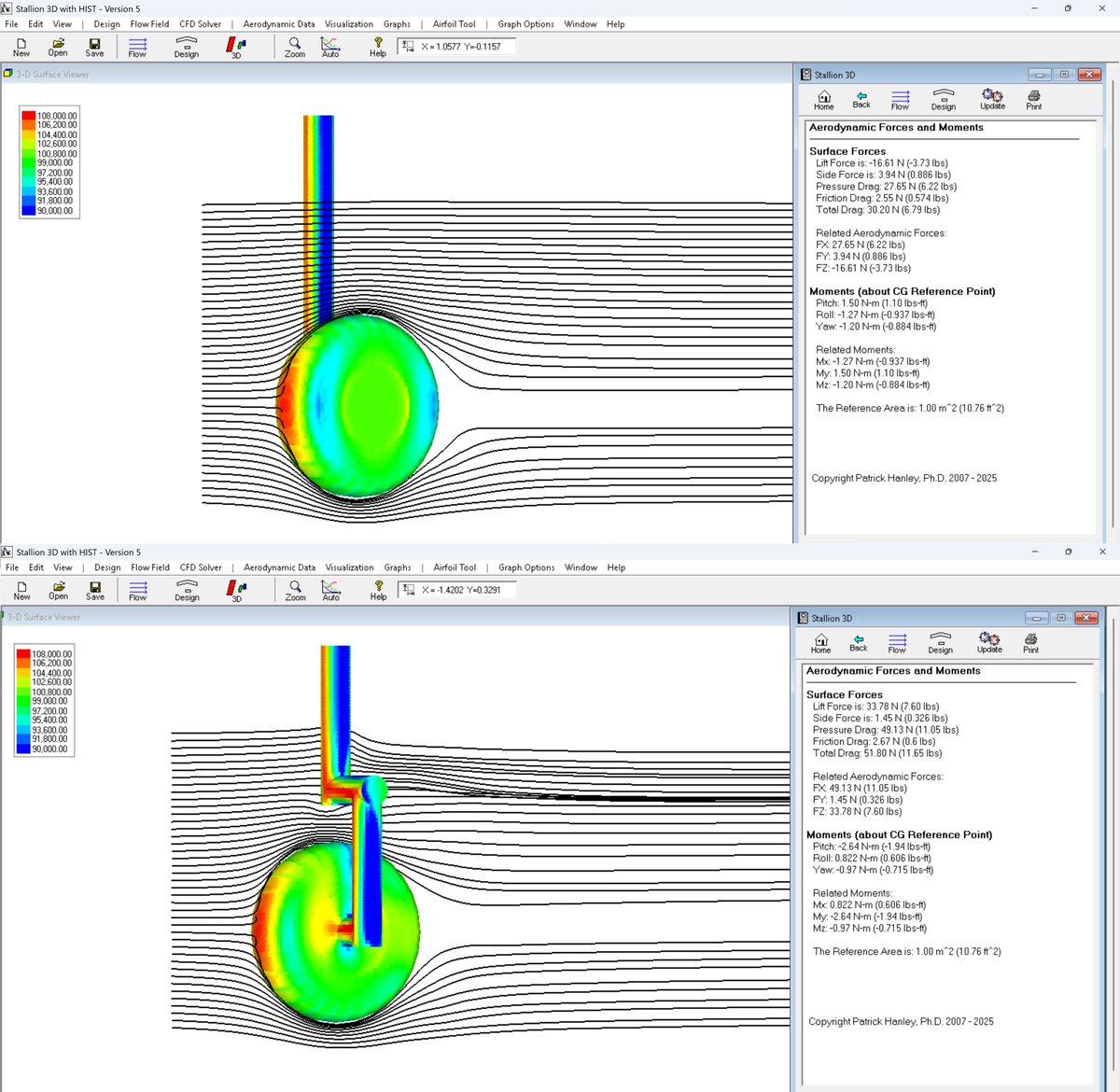Click Update gears icon in the top Stallion 3D panel
Image resolution: width=1120 pixels, height=1092 pixels.
[992, 100]
